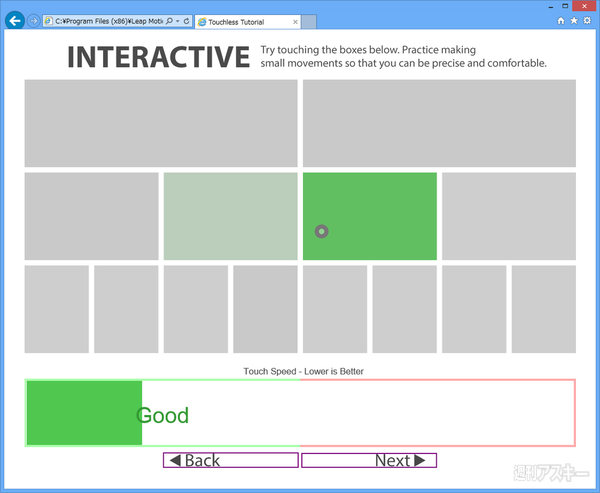The height and width of the screenshot is (493, 600).
Task: Open favorites with the star icon
Action: point(574,21)
